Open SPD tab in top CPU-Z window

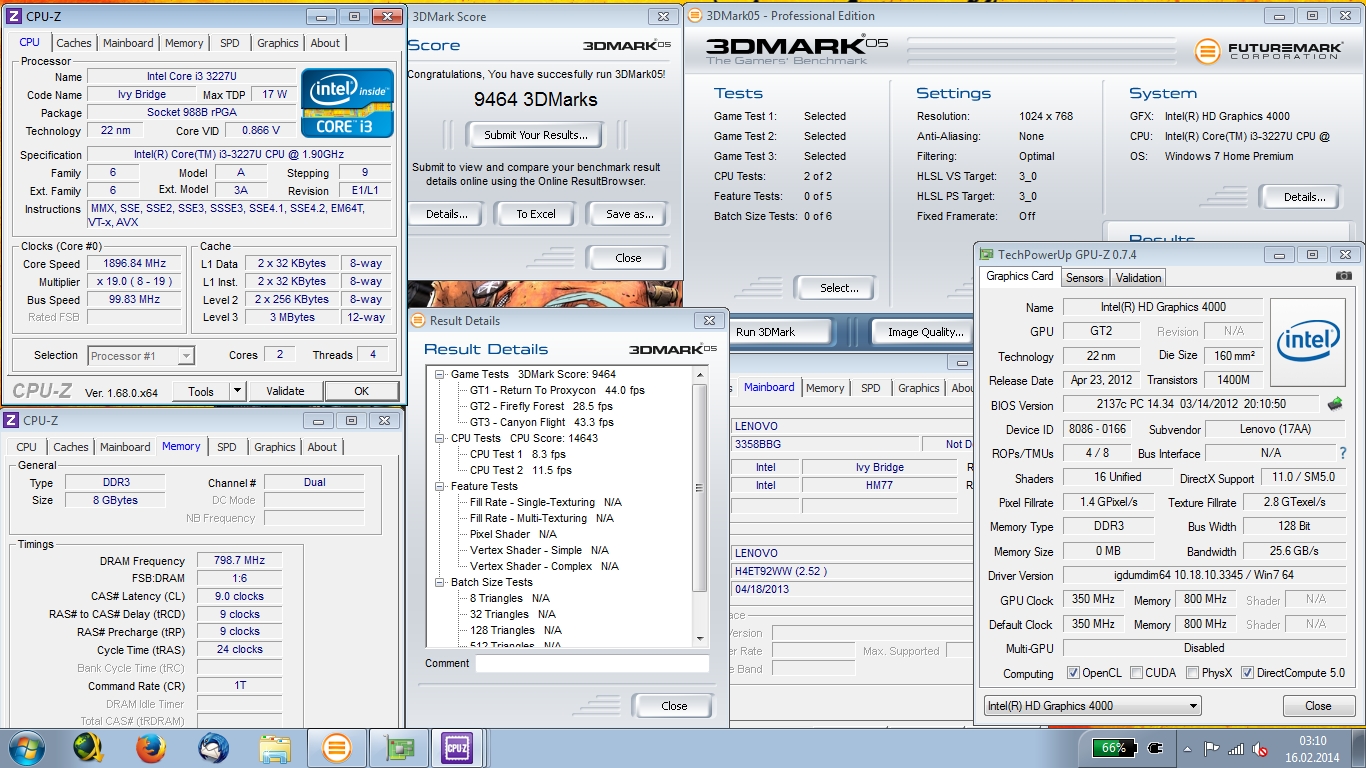coord(230,43)
